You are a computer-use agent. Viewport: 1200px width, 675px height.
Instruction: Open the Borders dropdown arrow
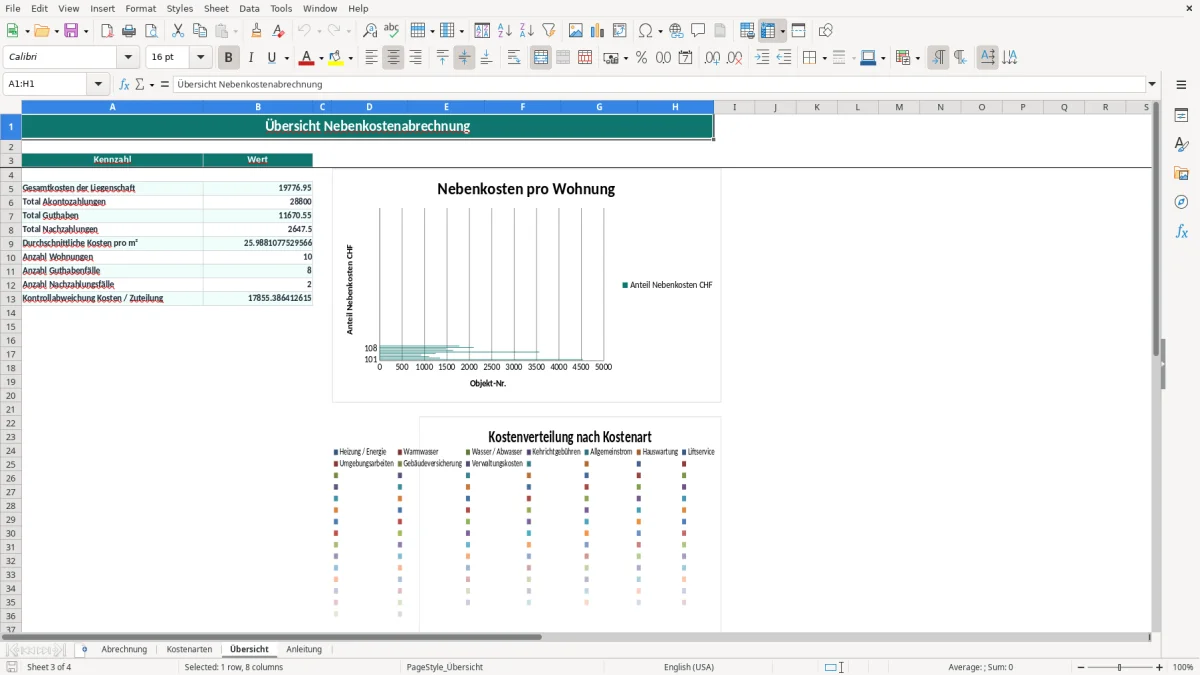click(824, 58)
